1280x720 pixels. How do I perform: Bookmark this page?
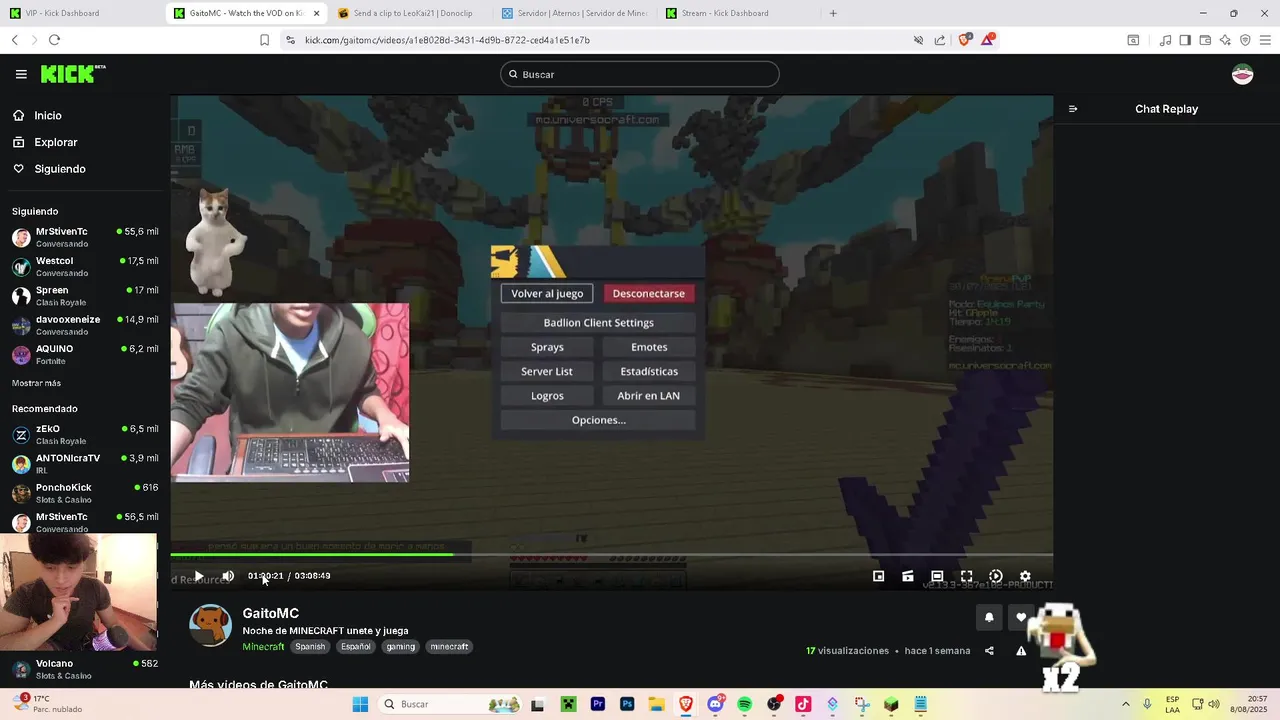click(x=264, y=40)
